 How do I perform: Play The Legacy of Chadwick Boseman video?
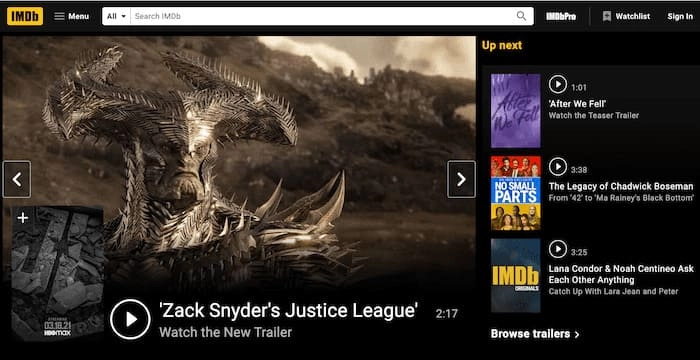coord(558,167)
